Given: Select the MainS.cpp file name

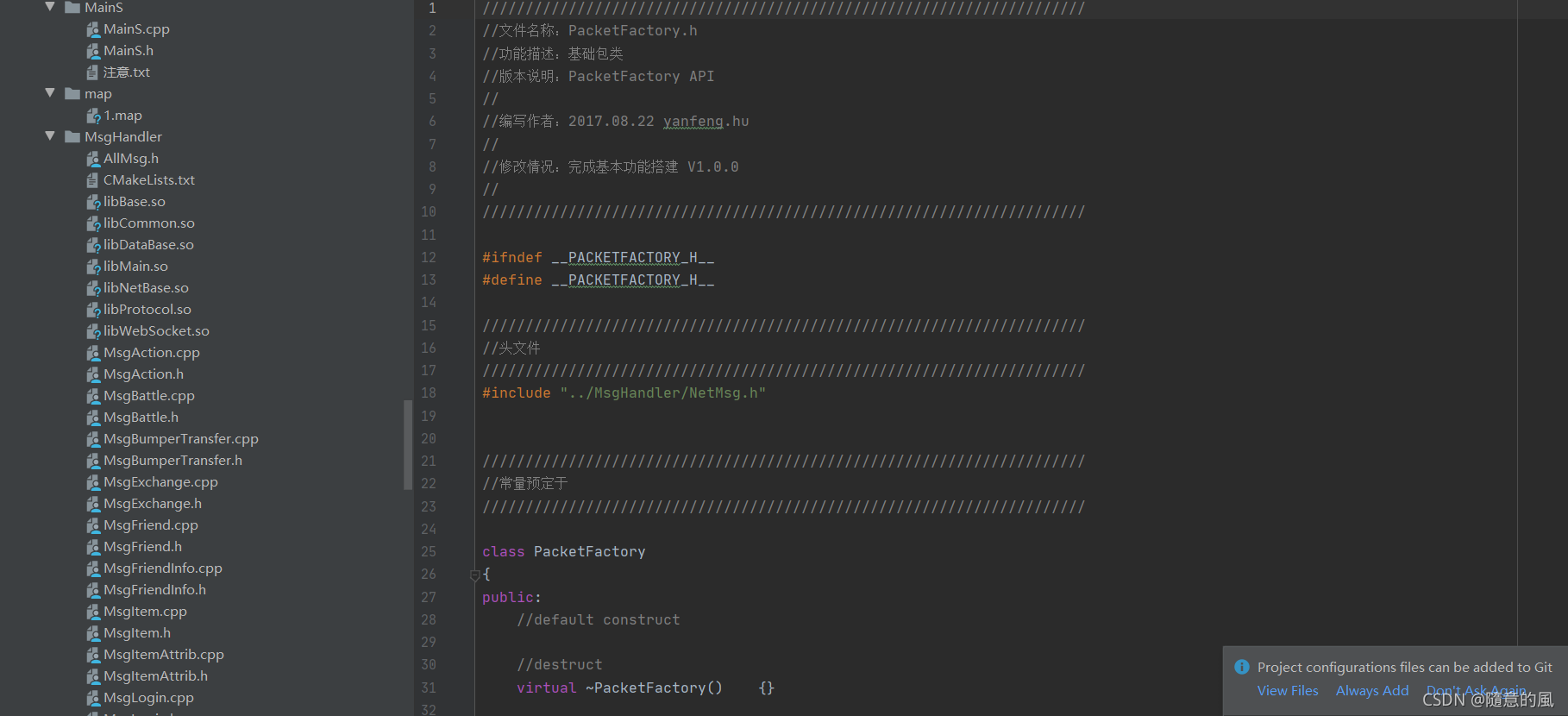Looking at the screenshot, I should point(136,29).
